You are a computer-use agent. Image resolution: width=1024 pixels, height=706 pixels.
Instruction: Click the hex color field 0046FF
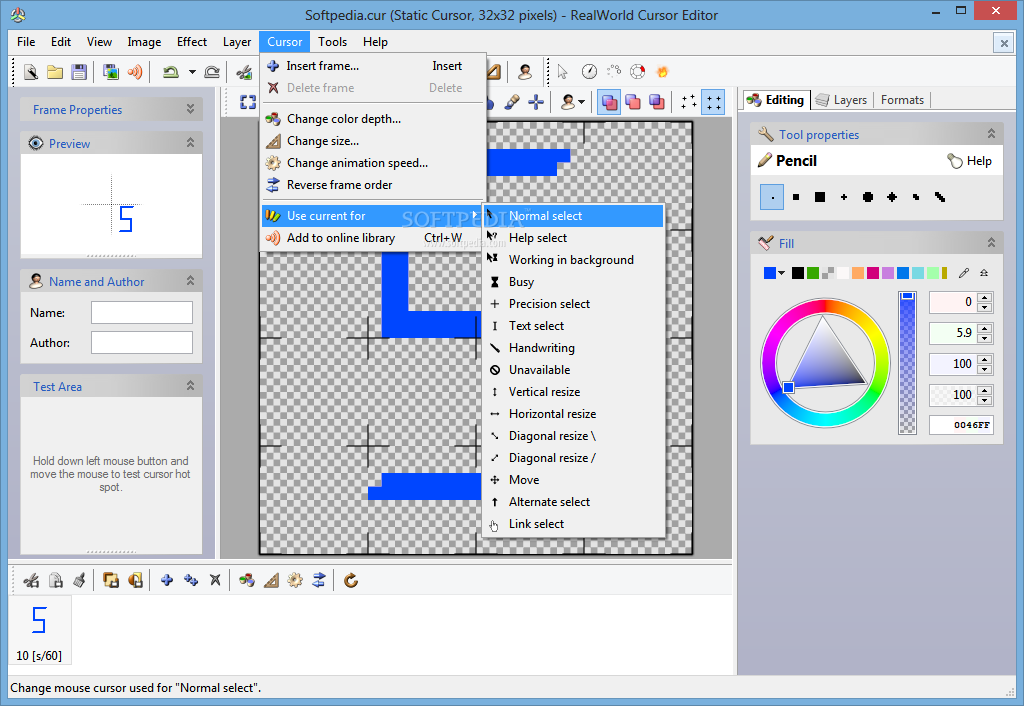[961, 425]
